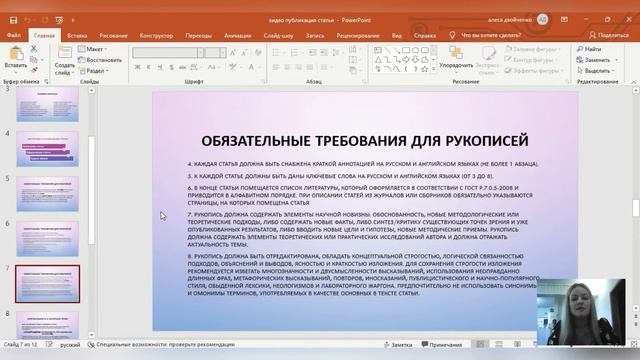Pick the rectangle shape in the shapes gallery

(x=406, y=50)
